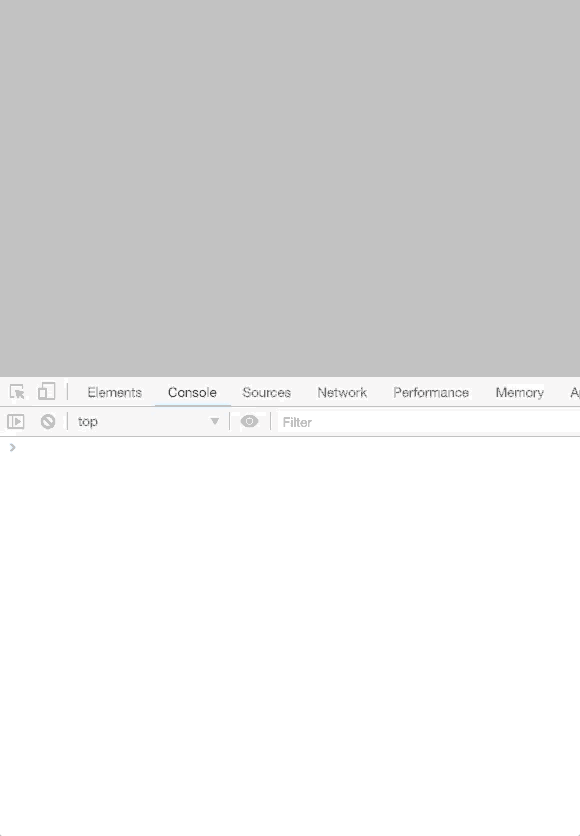The image size is (580, 836).
Task: Clear the console with the ban icon
Action: point(48,422)
